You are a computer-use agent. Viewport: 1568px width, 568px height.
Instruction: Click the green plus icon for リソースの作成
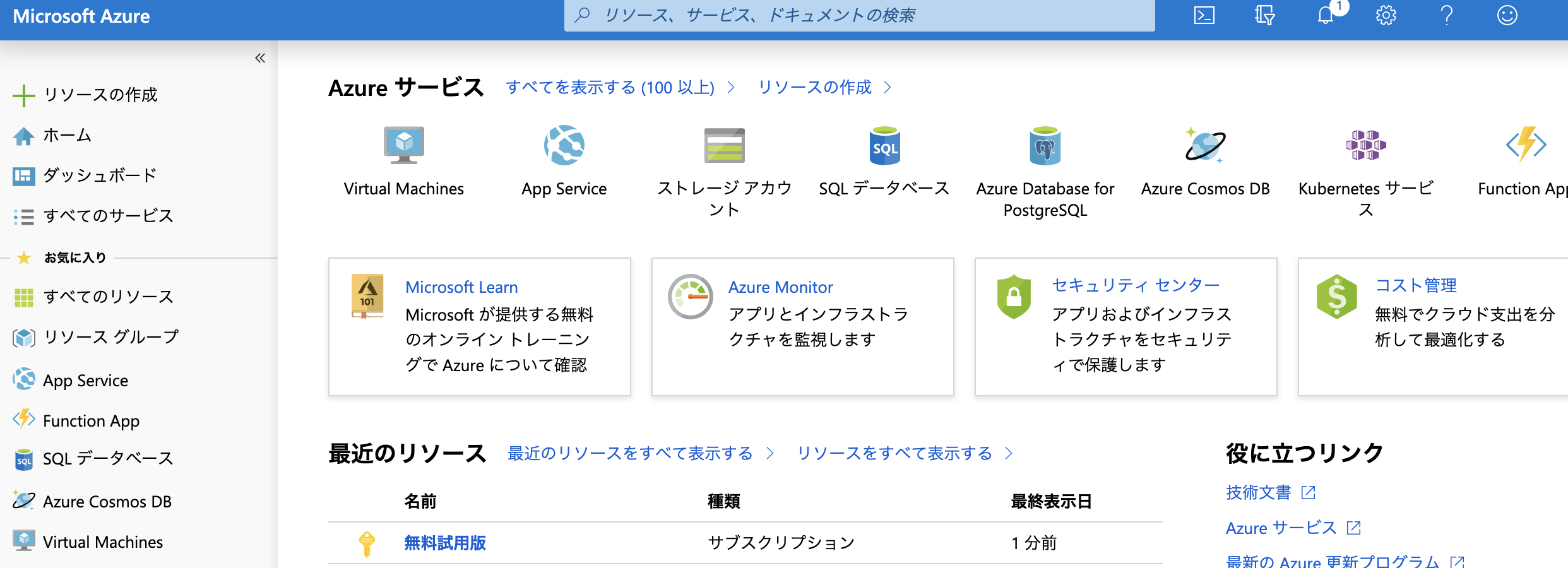(x=24, y=95)
